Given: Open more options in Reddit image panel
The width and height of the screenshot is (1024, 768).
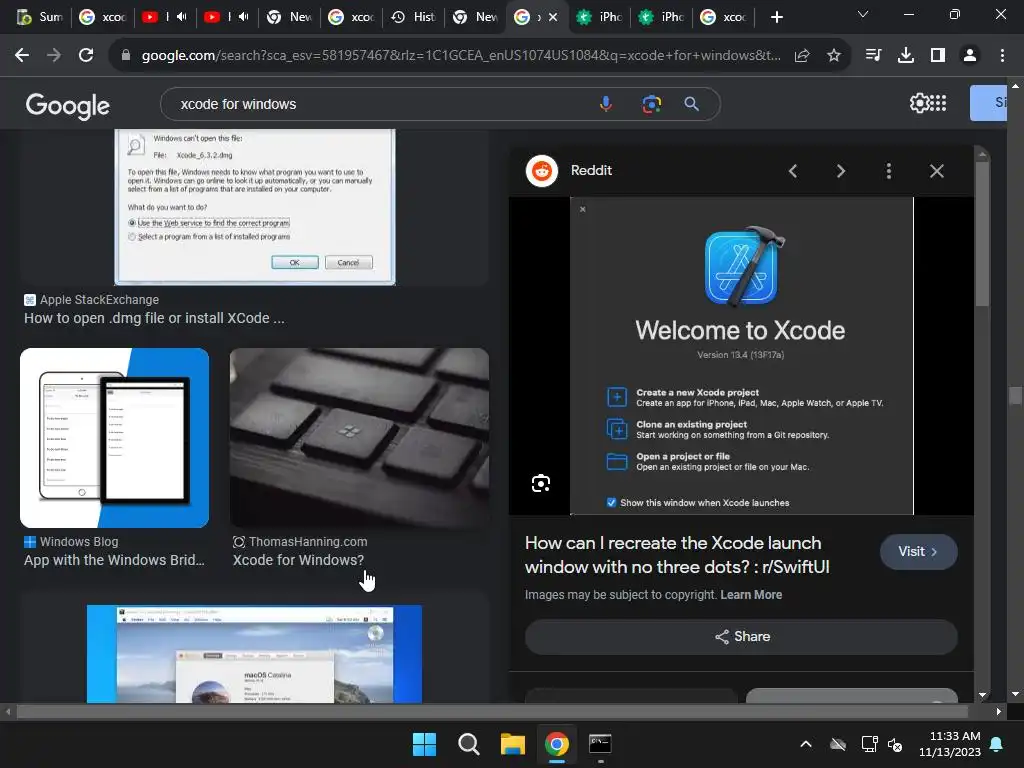Looking at the screenshot, I should coord(888,171).
